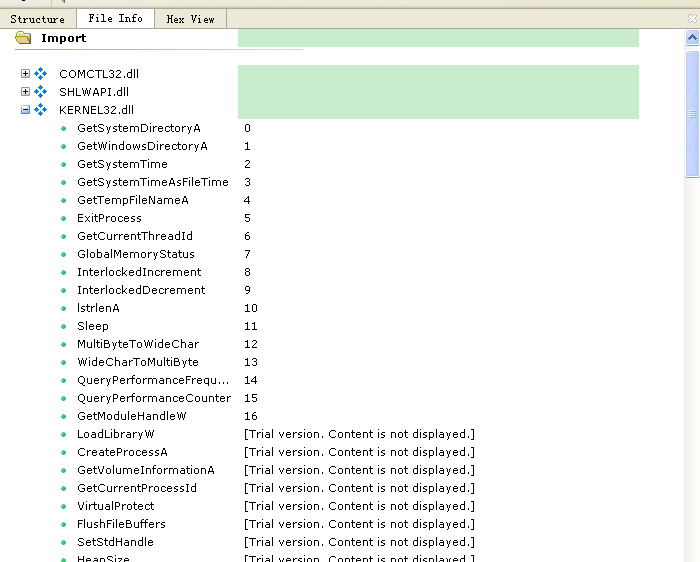Image resolution: width=700 pixels, height=562 pixels.
Task: Click ordinal value 0 for GetSystemDirectoryA
Action: [x=247, y=128]
